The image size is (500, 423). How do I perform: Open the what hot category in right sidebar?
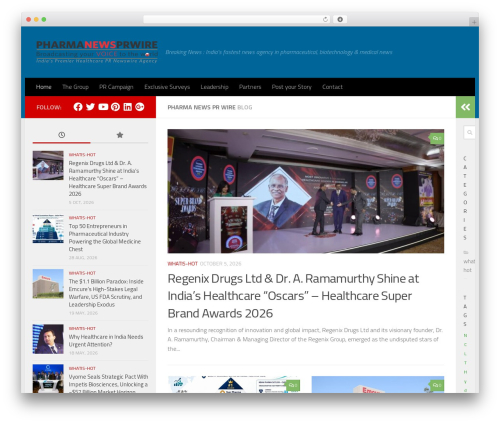pyautogui.click(x=469, y=266)
